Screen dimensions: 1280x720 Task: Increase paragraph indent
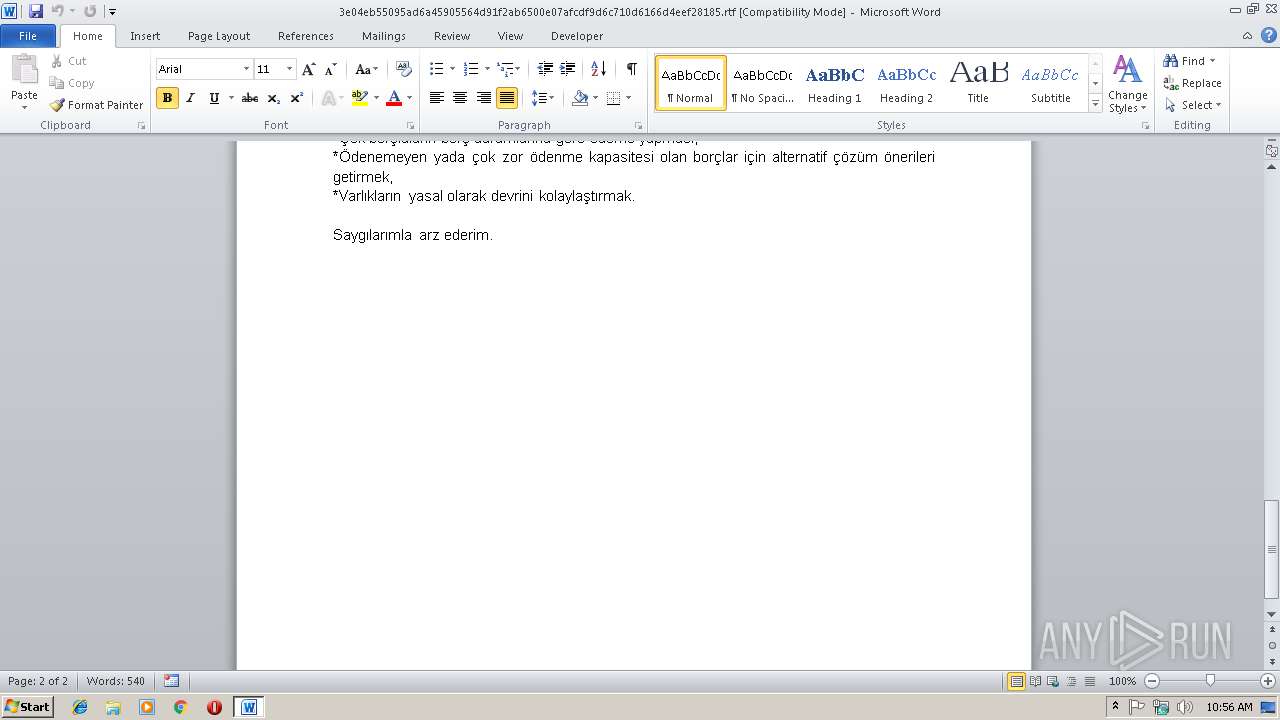(x=568, y=69)
